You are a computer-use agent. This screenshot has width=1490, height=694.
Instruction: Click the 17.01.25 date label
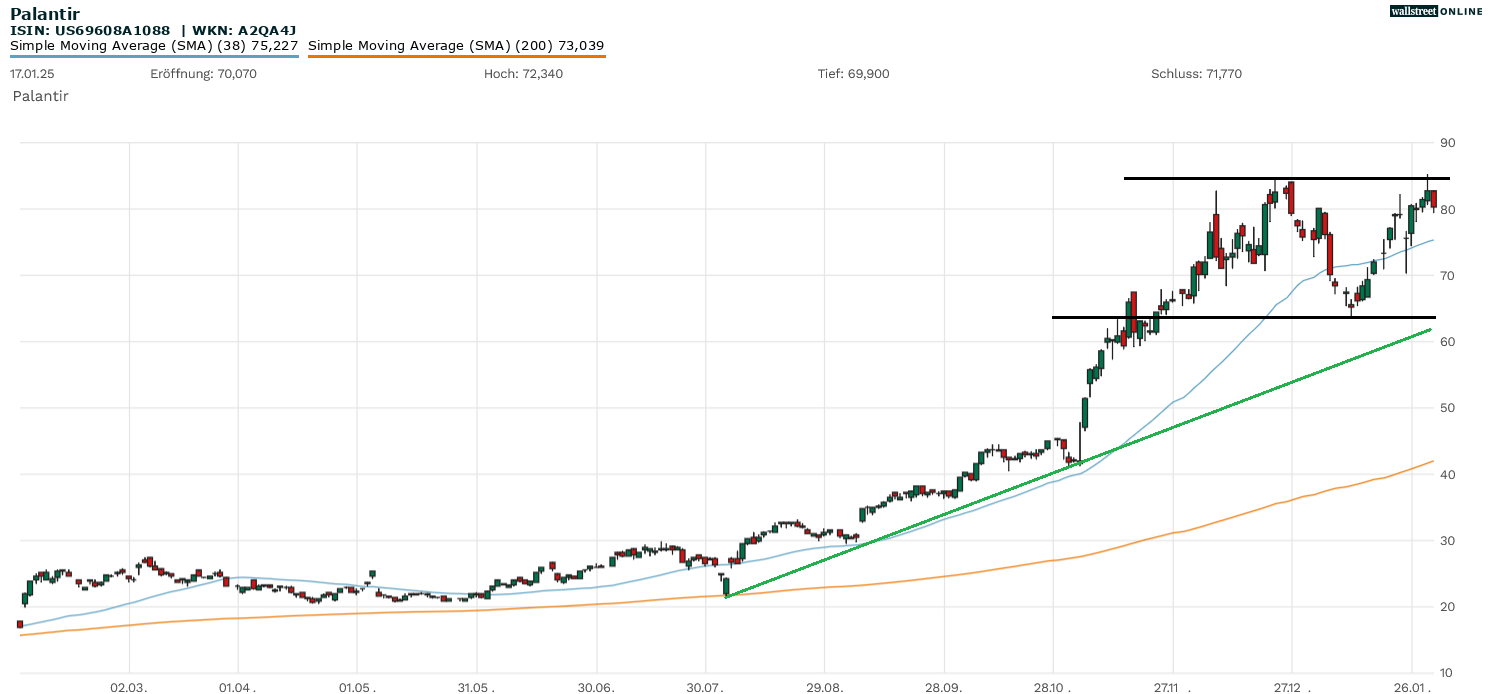coord(32,74)
